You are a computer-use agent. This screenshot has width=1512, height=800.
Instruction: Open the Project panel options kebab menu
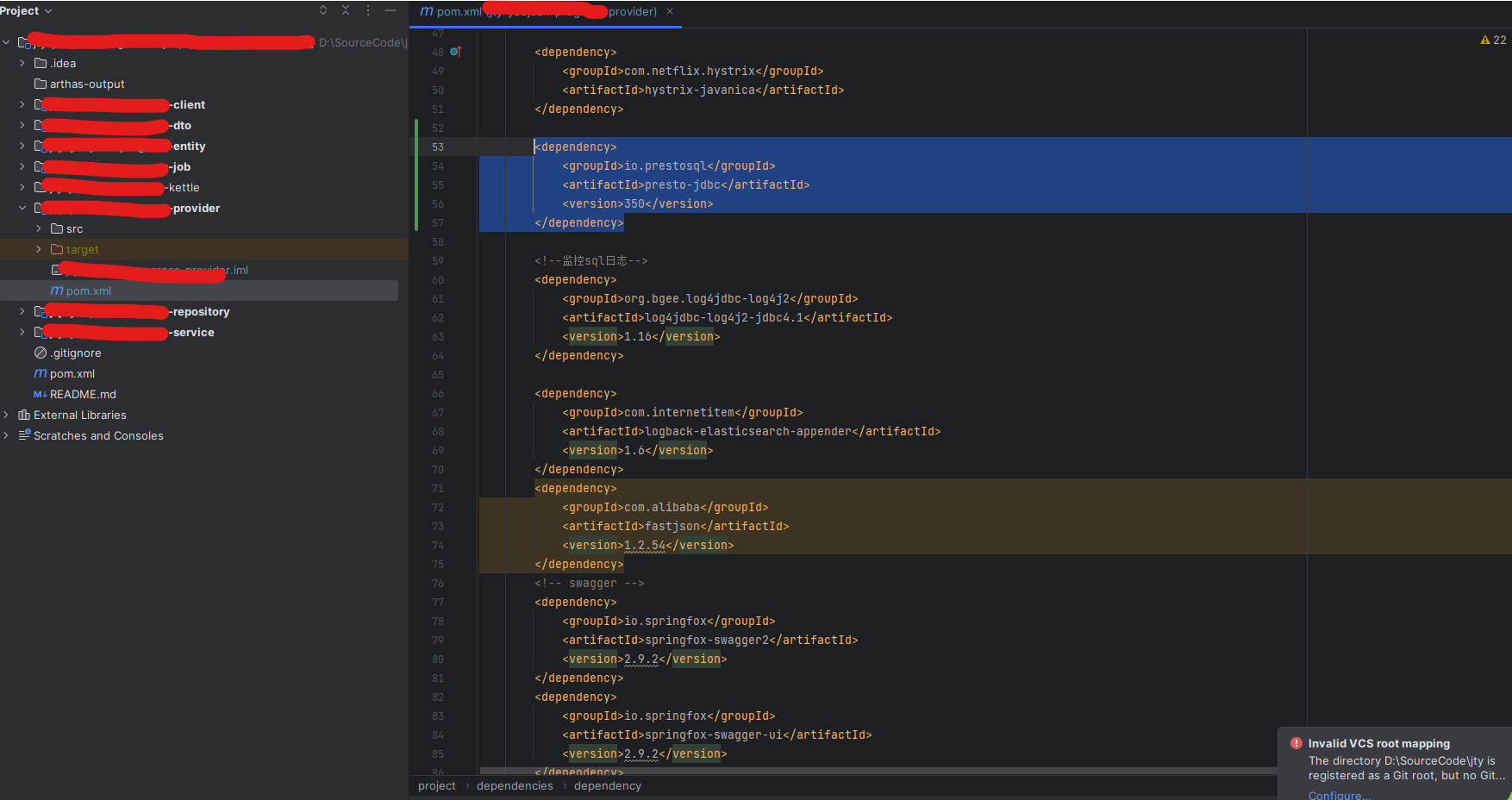tap(368, 10)
